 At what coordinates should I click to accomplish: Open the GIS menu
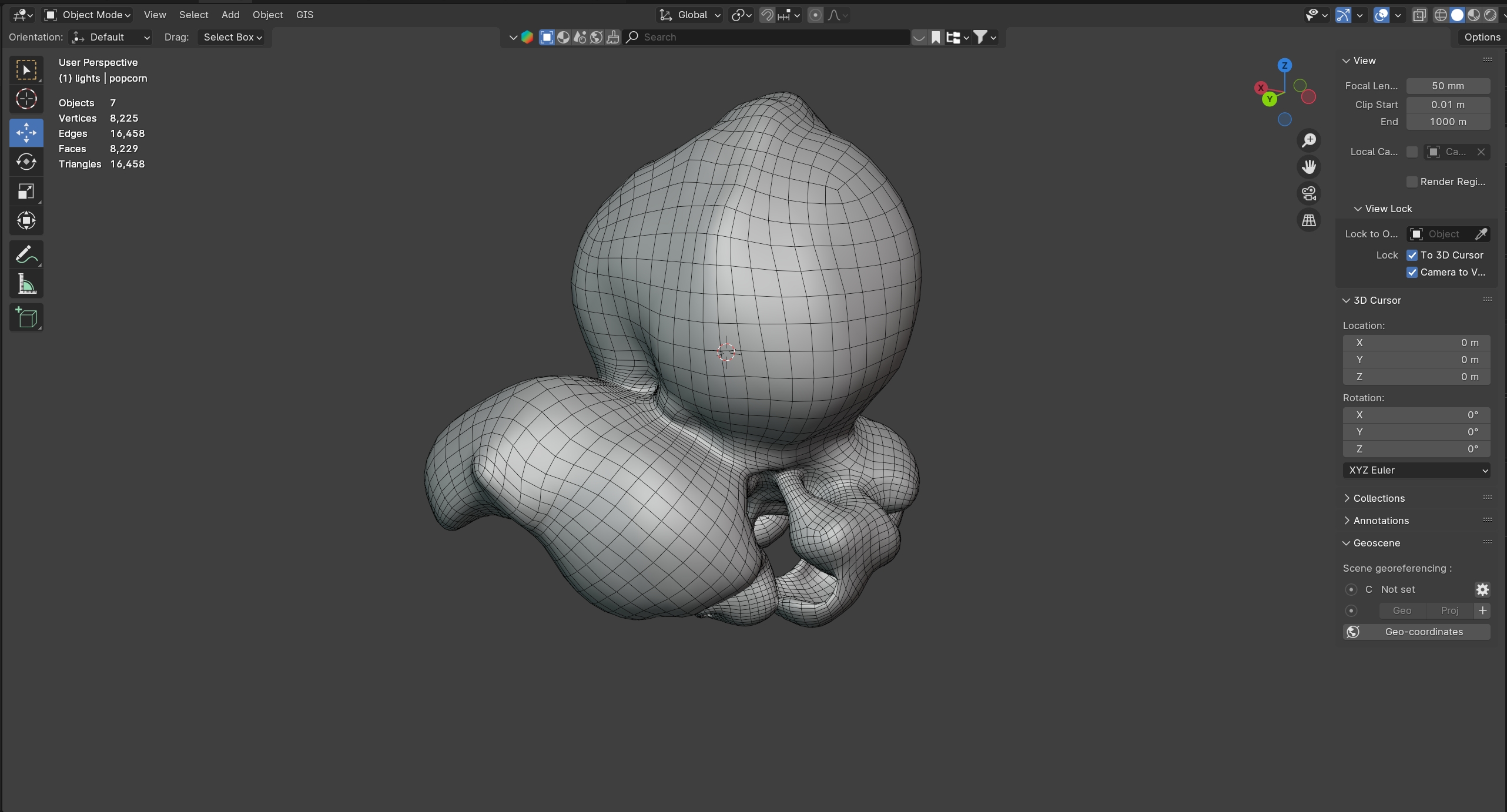pos(304,15)
